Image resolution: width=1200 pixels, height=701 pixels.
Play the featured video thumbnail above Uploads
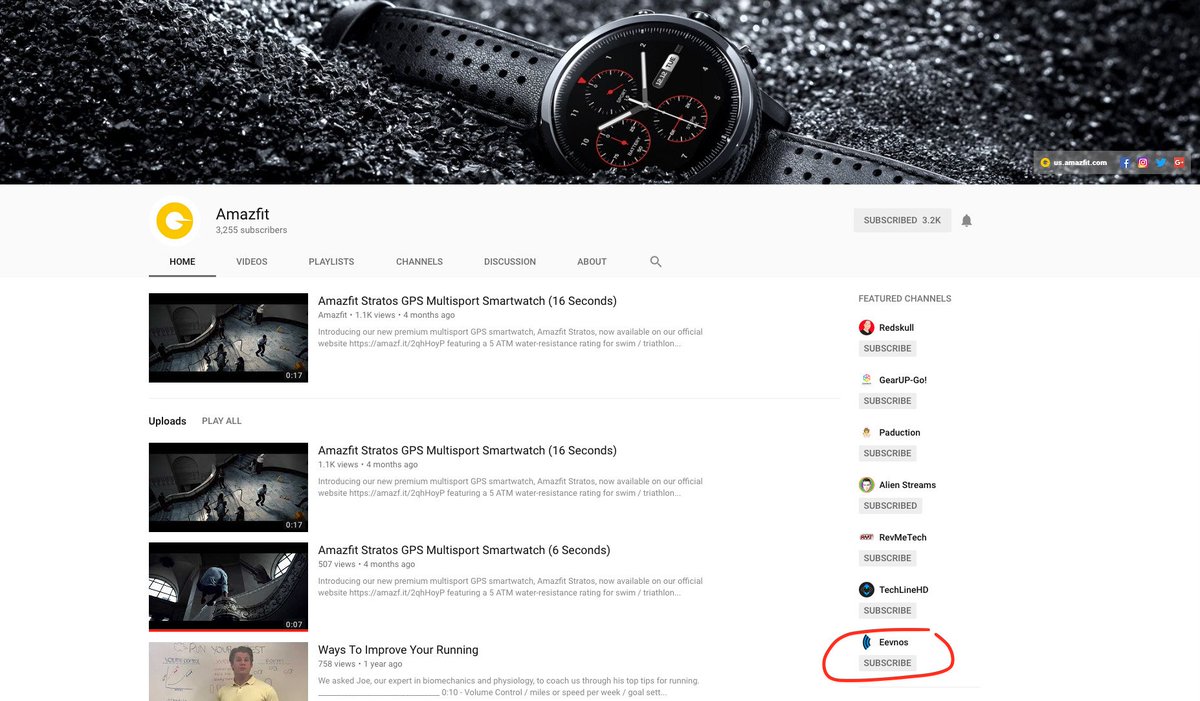point(228,338)
